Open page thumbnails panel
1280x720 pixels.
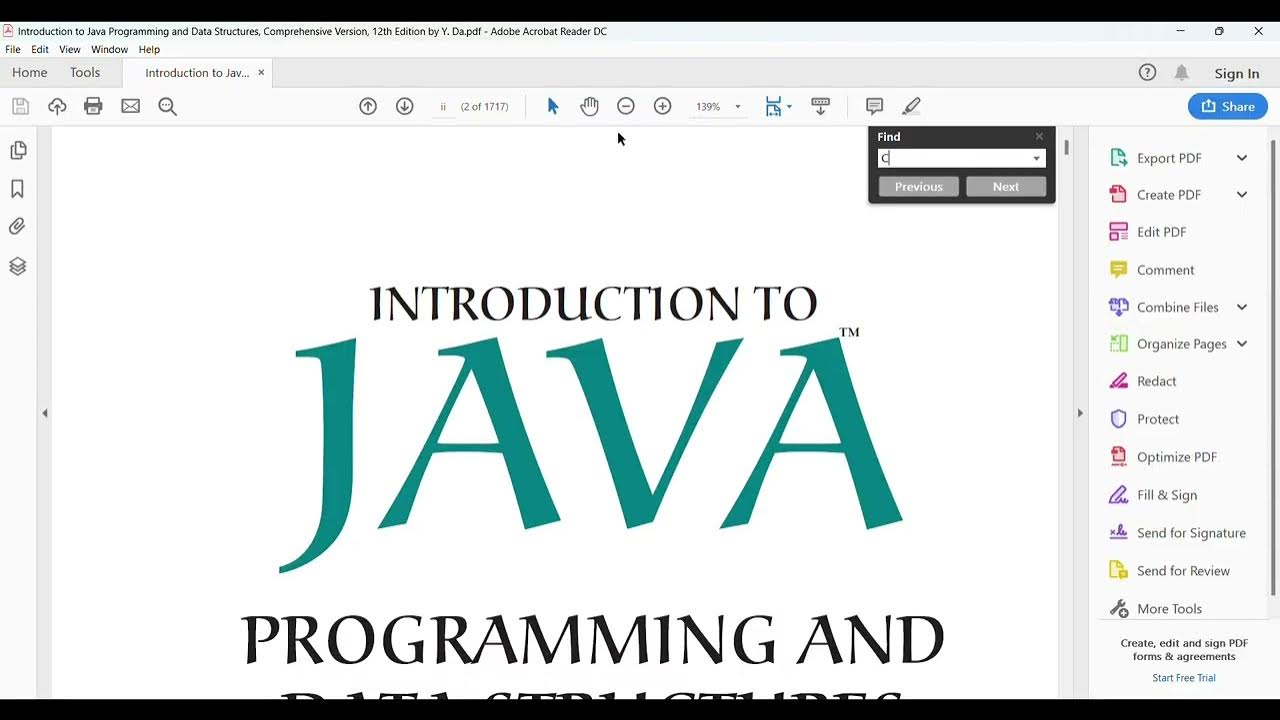click(17, 150)
